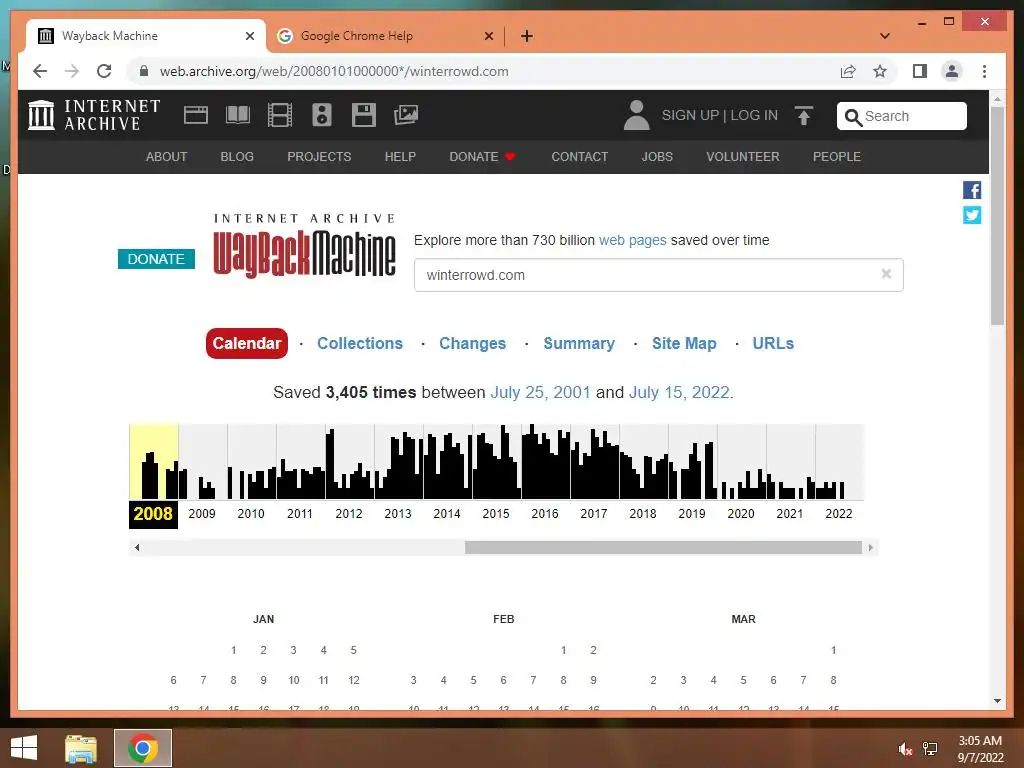This screenshot has width=1024, height=768.
Task: View site information lock icon
Action: pos(144,71)
